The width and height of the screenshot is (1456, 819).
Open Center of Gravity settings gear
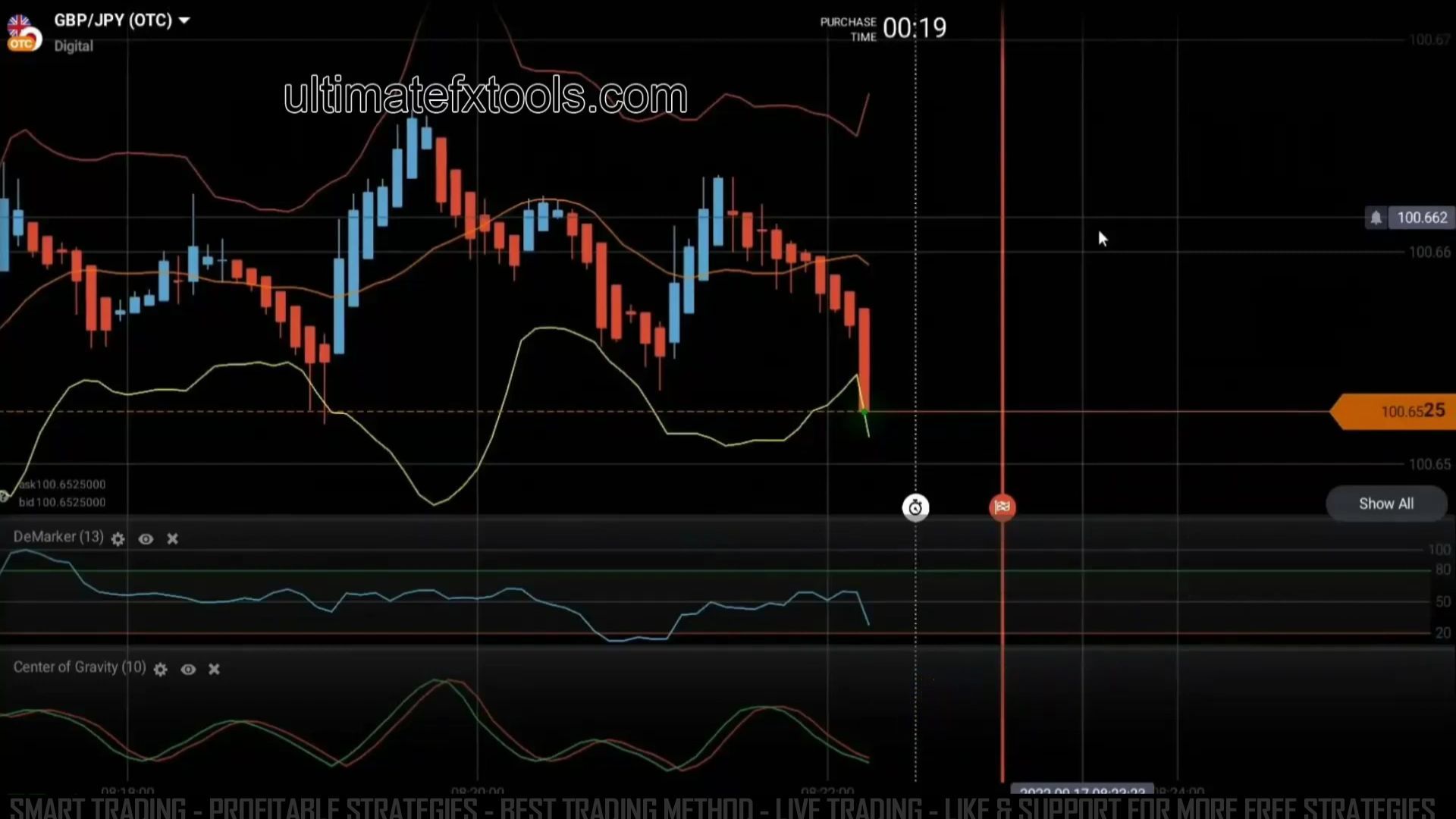160,669
